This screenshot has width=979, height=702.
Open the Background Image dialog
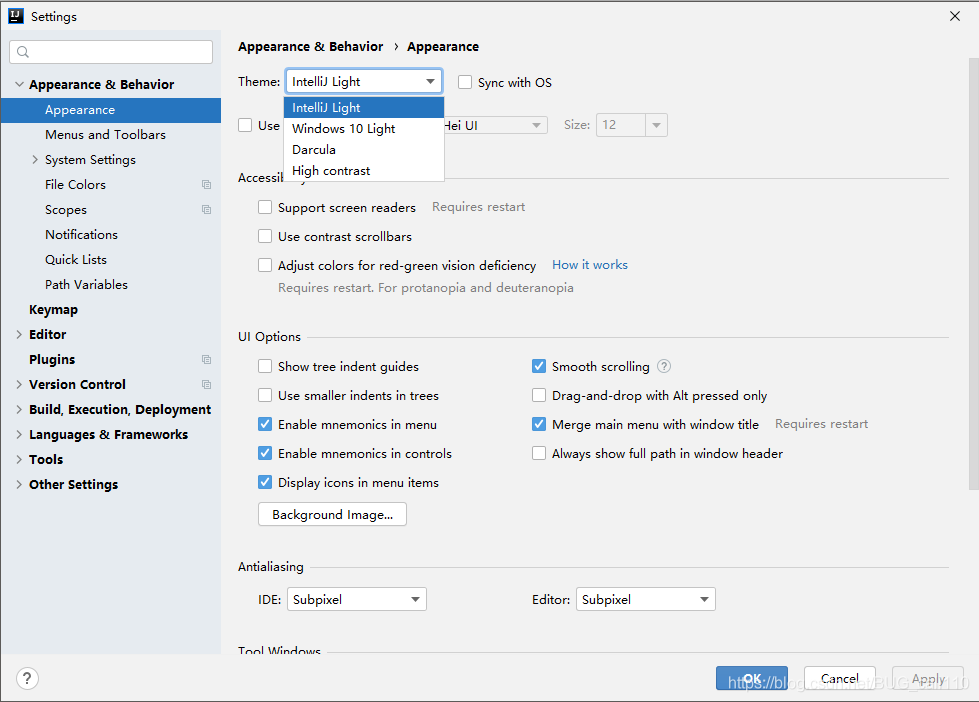(x=331, y=514)
